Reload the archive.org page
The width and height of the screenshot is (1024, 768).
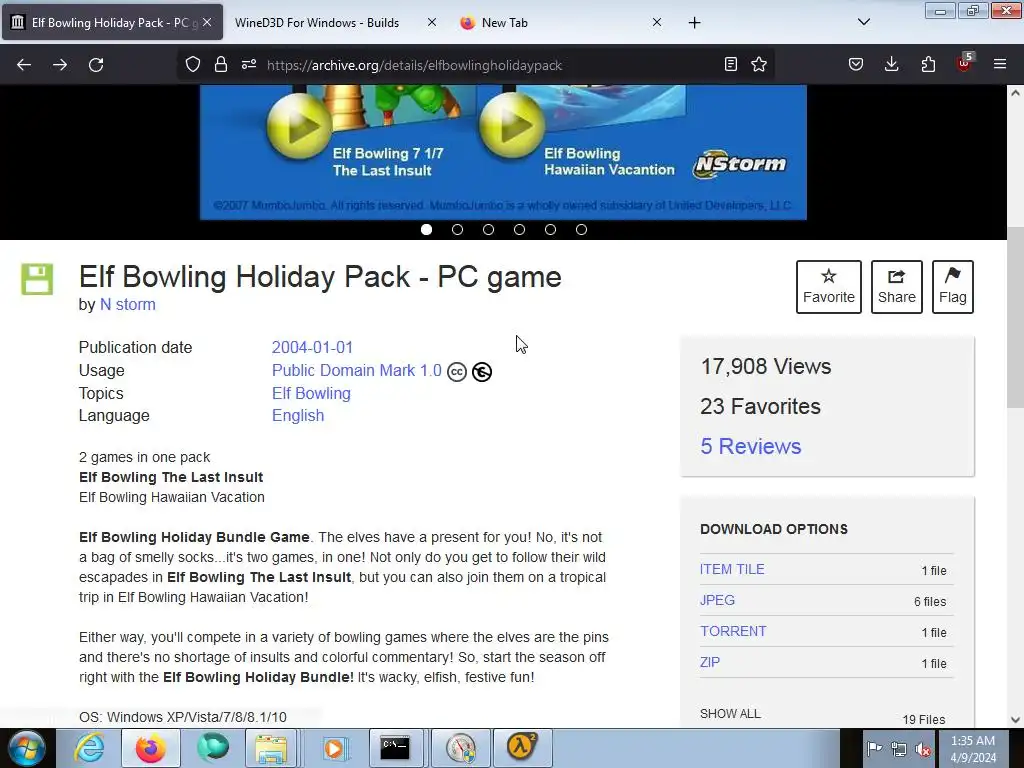(x=96, y=65)
